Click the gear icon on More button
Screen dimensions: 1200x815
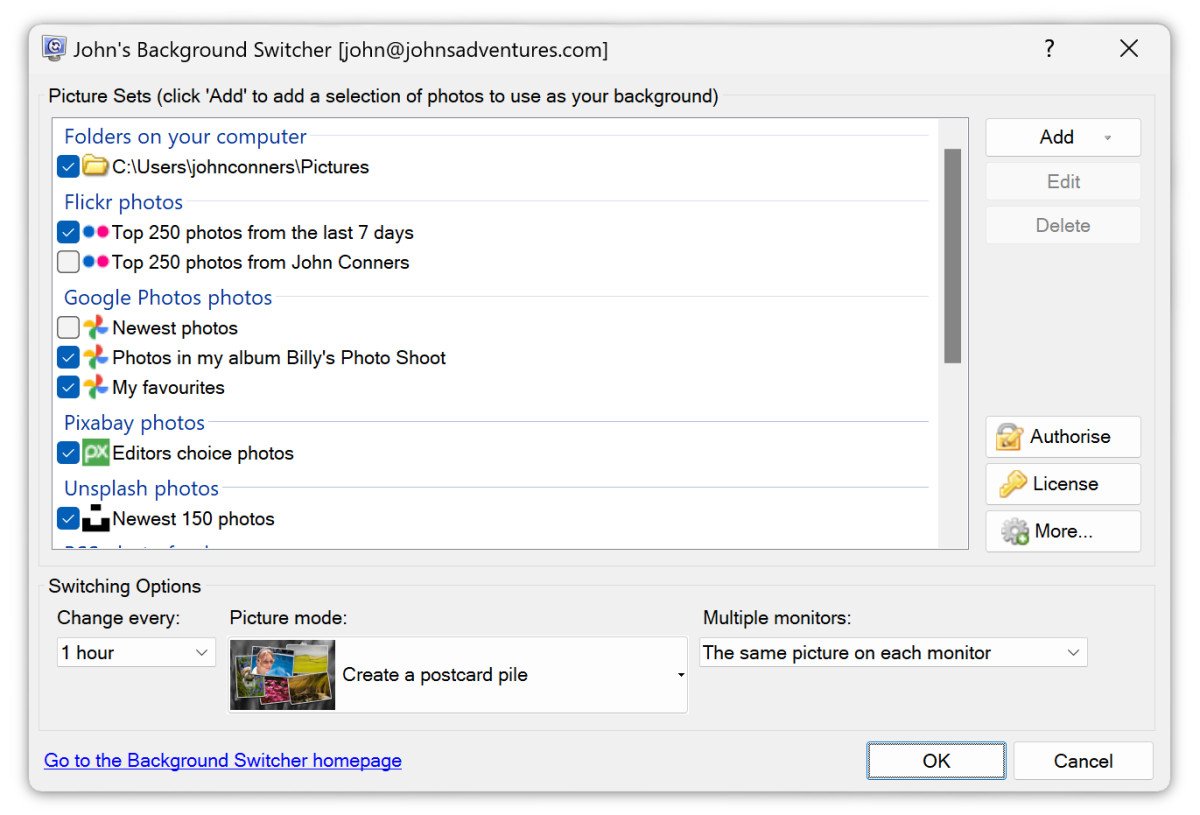[1015, 532]
